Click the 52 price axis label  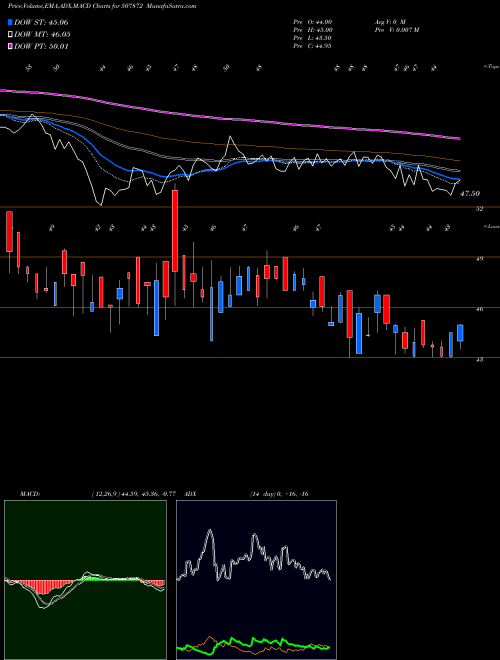click(x=479, y=209)
